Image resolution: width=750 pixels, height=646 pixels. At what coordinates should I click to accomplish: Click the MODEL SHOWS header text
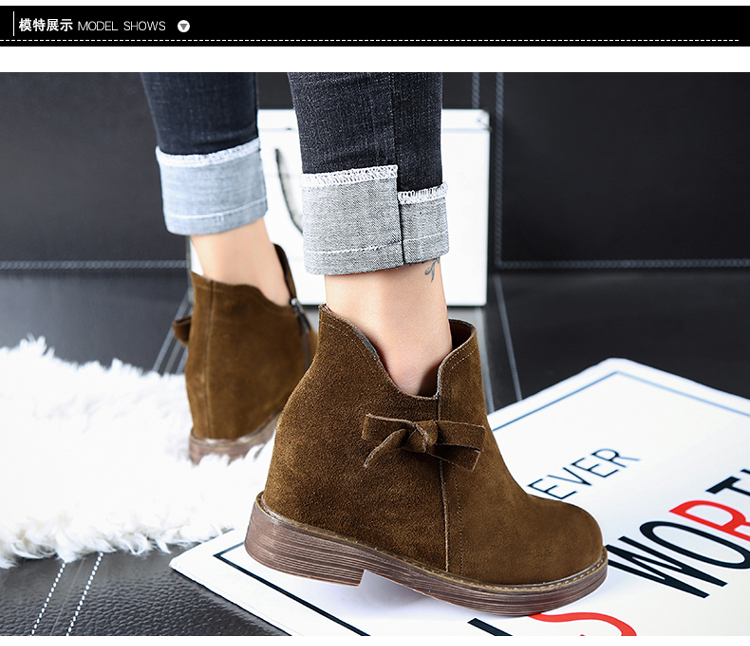pos(121,26)
